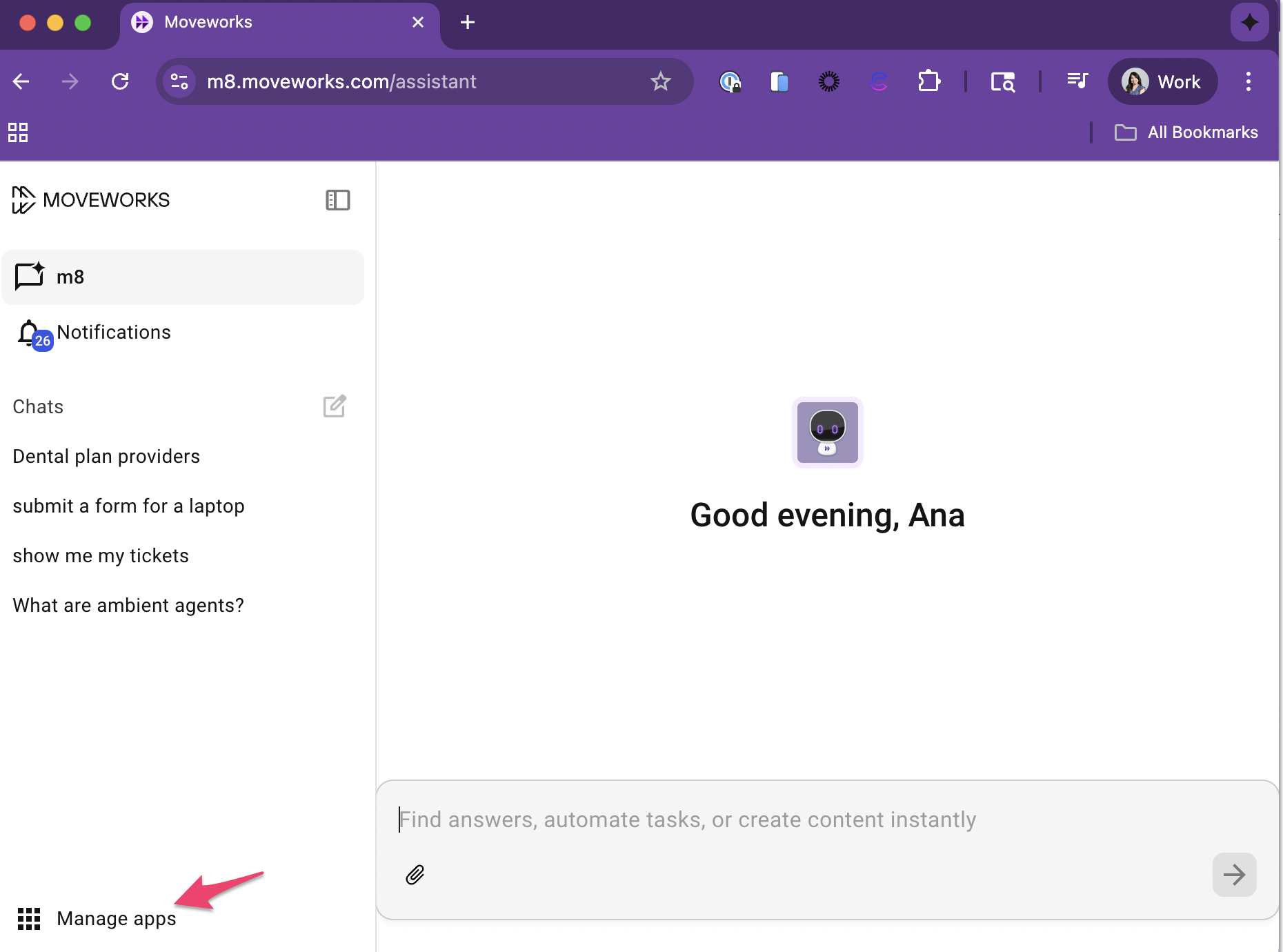View site information for m8.moveworks.com

click(x=179, y=81)
